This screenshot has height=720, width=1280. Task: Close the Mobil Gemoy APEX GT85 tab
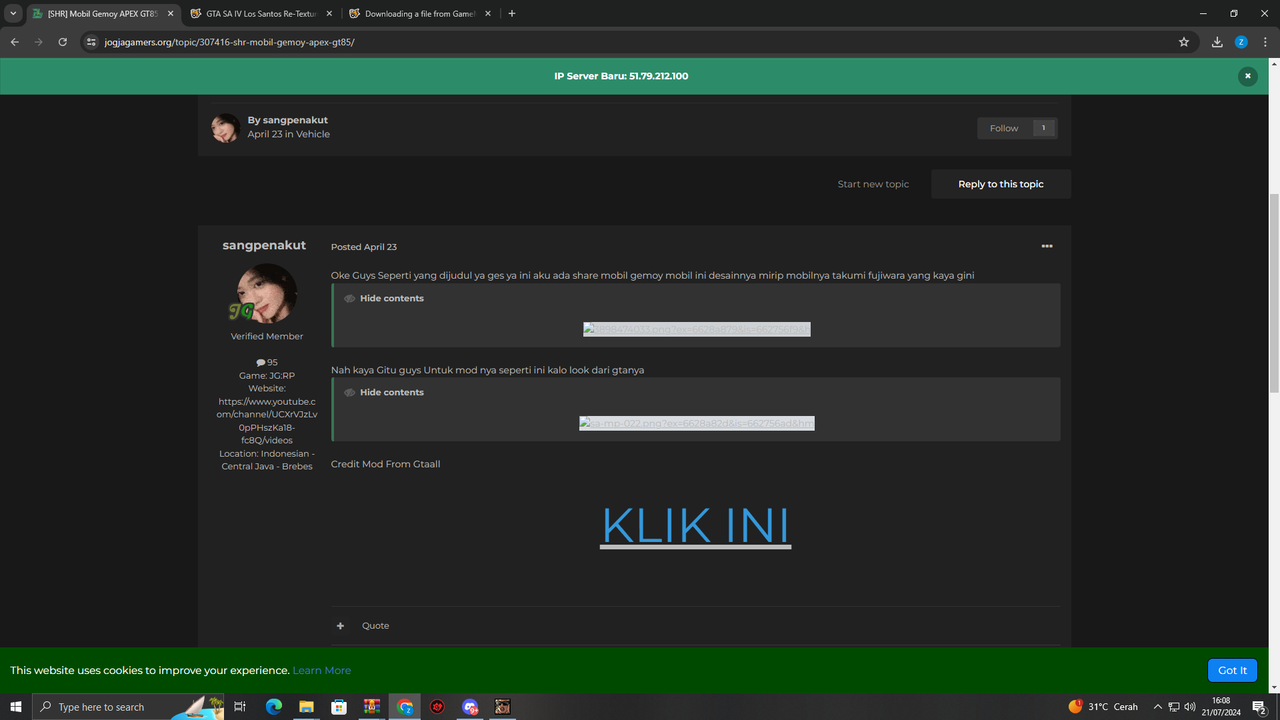click(170, 14)
